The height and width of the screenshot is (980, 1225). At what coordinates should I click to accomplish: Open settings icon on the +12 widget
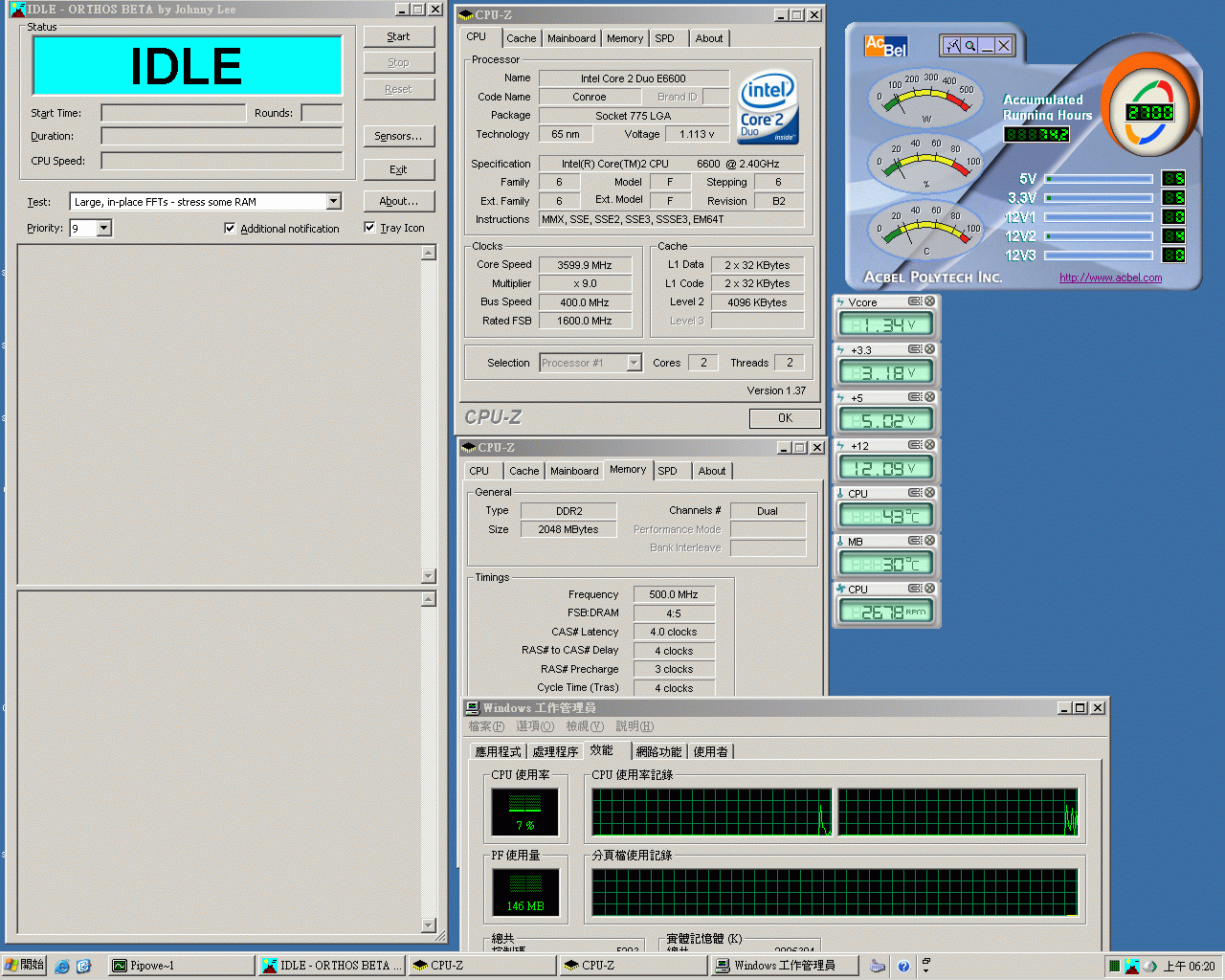915,445
